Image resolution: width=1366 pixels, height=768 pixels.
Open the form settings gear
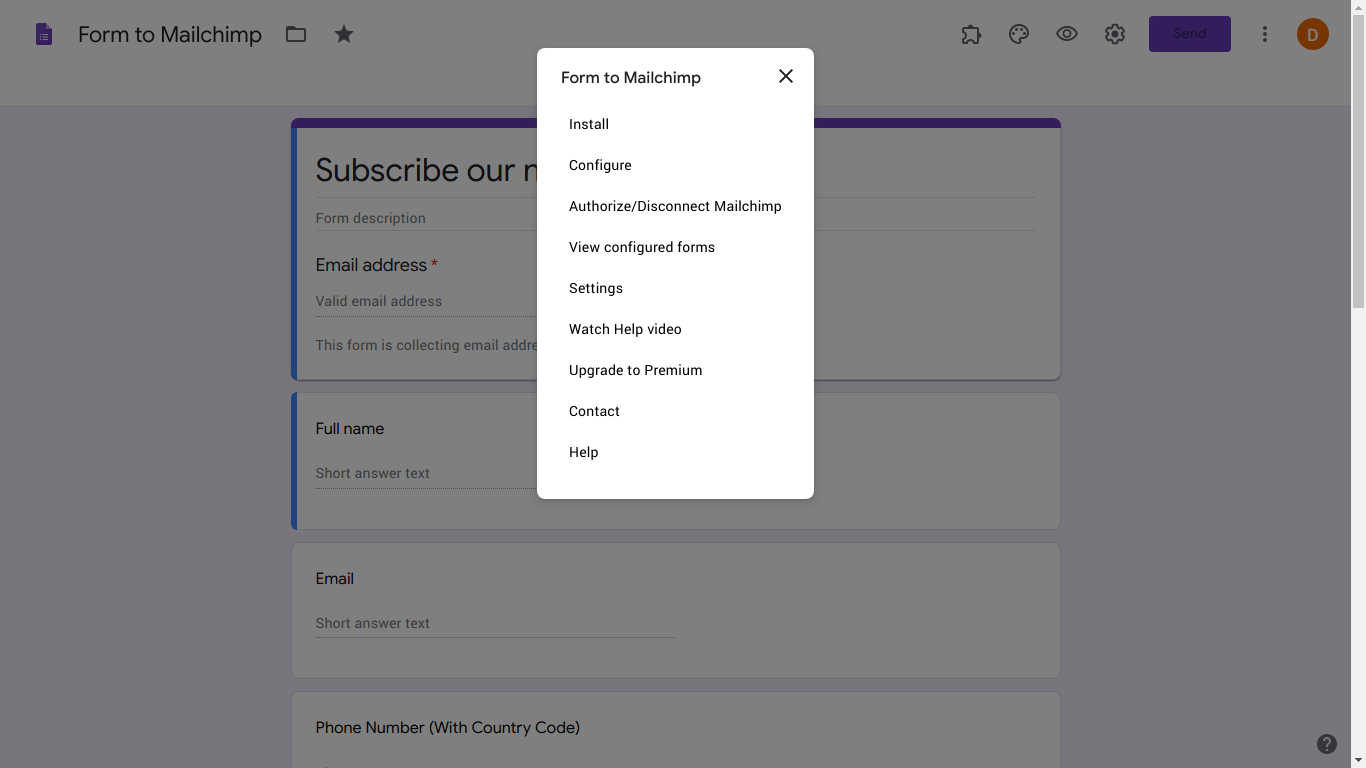point(1115,33)
